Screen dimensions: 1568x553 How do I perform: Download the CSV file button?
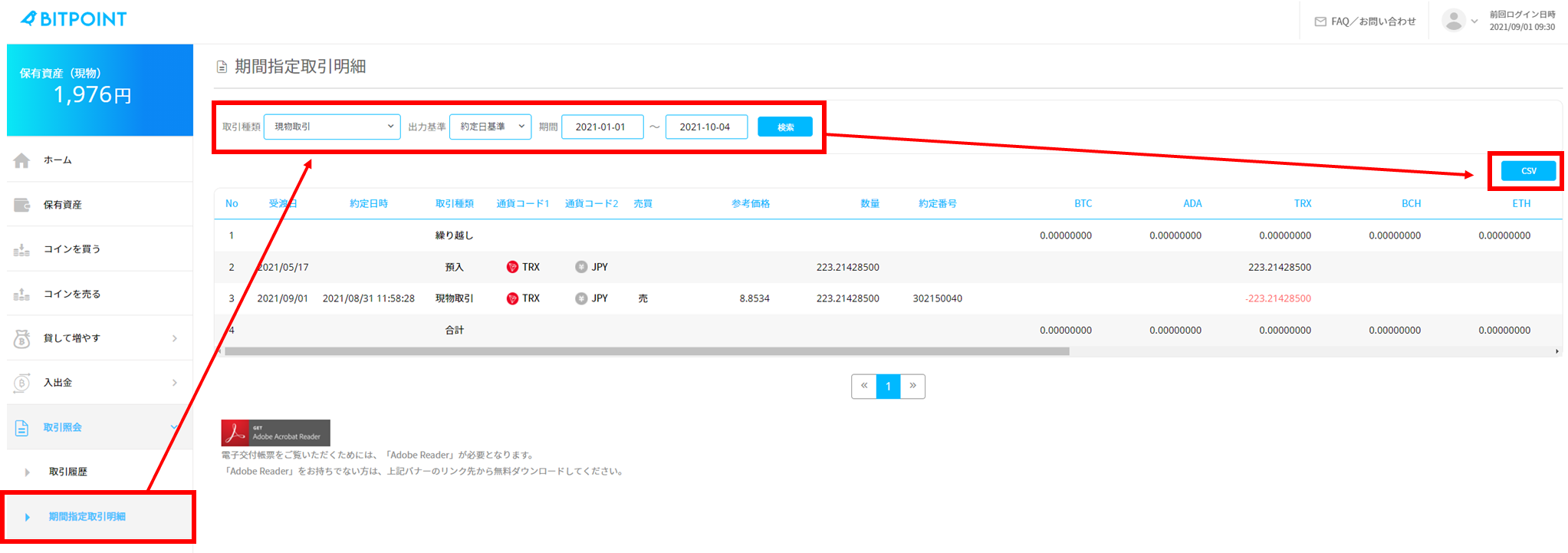click(1528, 171)
